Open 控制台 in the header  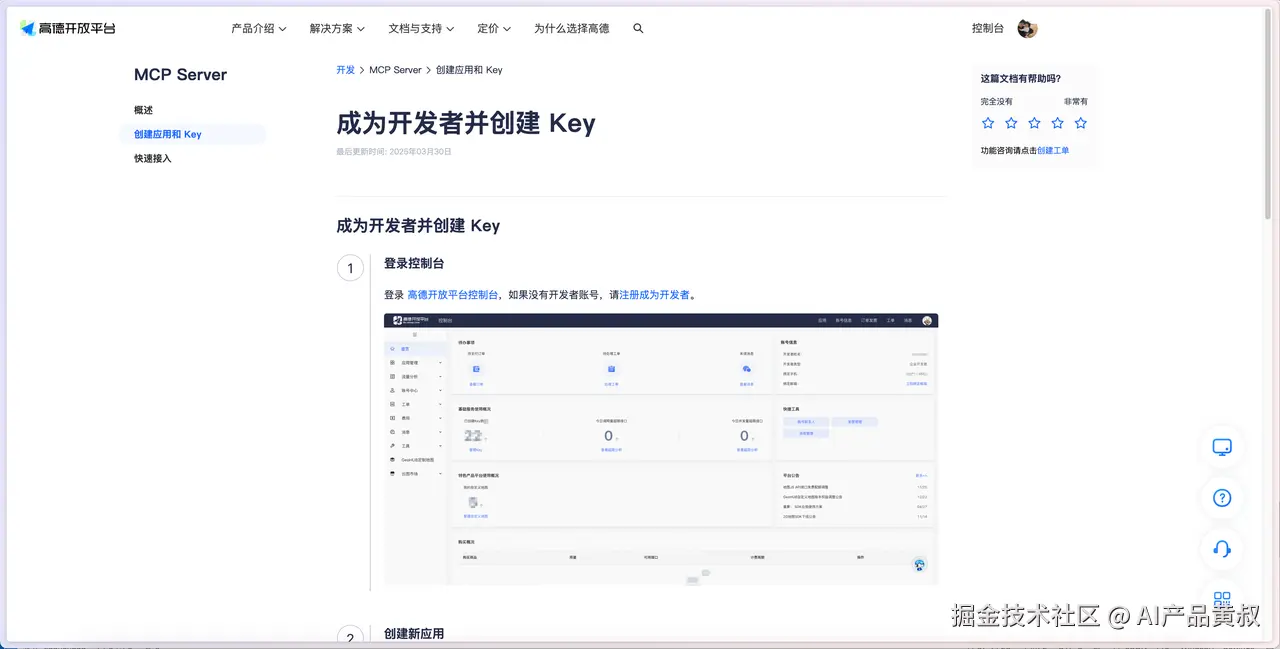tap(987, 29)
